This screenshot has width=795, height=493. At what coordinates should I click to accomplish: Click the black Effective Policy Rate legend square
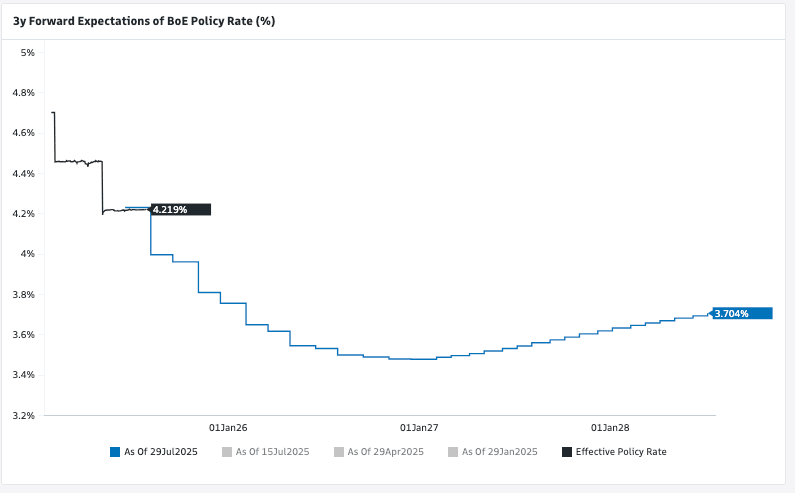click(567, 452)
